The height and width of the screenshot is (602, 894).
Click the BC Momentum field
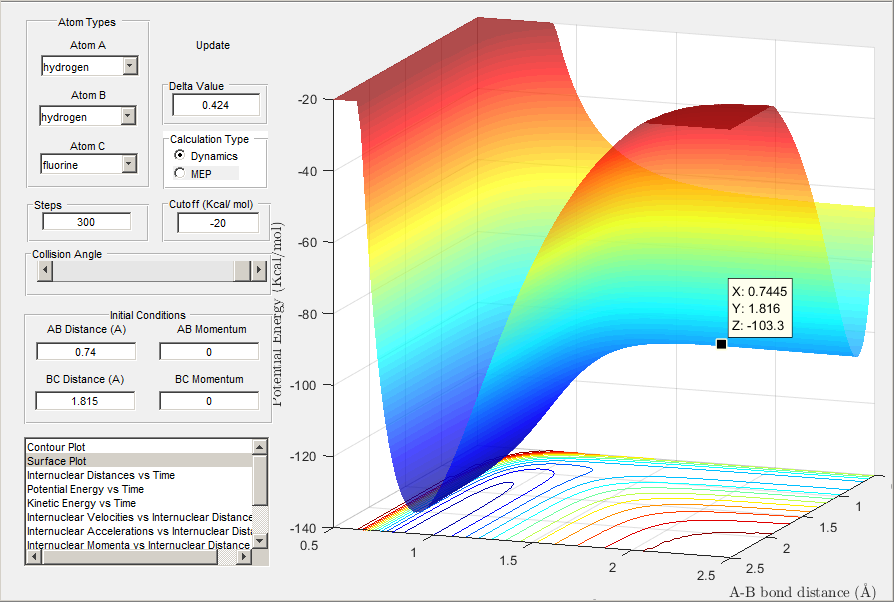pyautogui.click(x=209, y=401)
